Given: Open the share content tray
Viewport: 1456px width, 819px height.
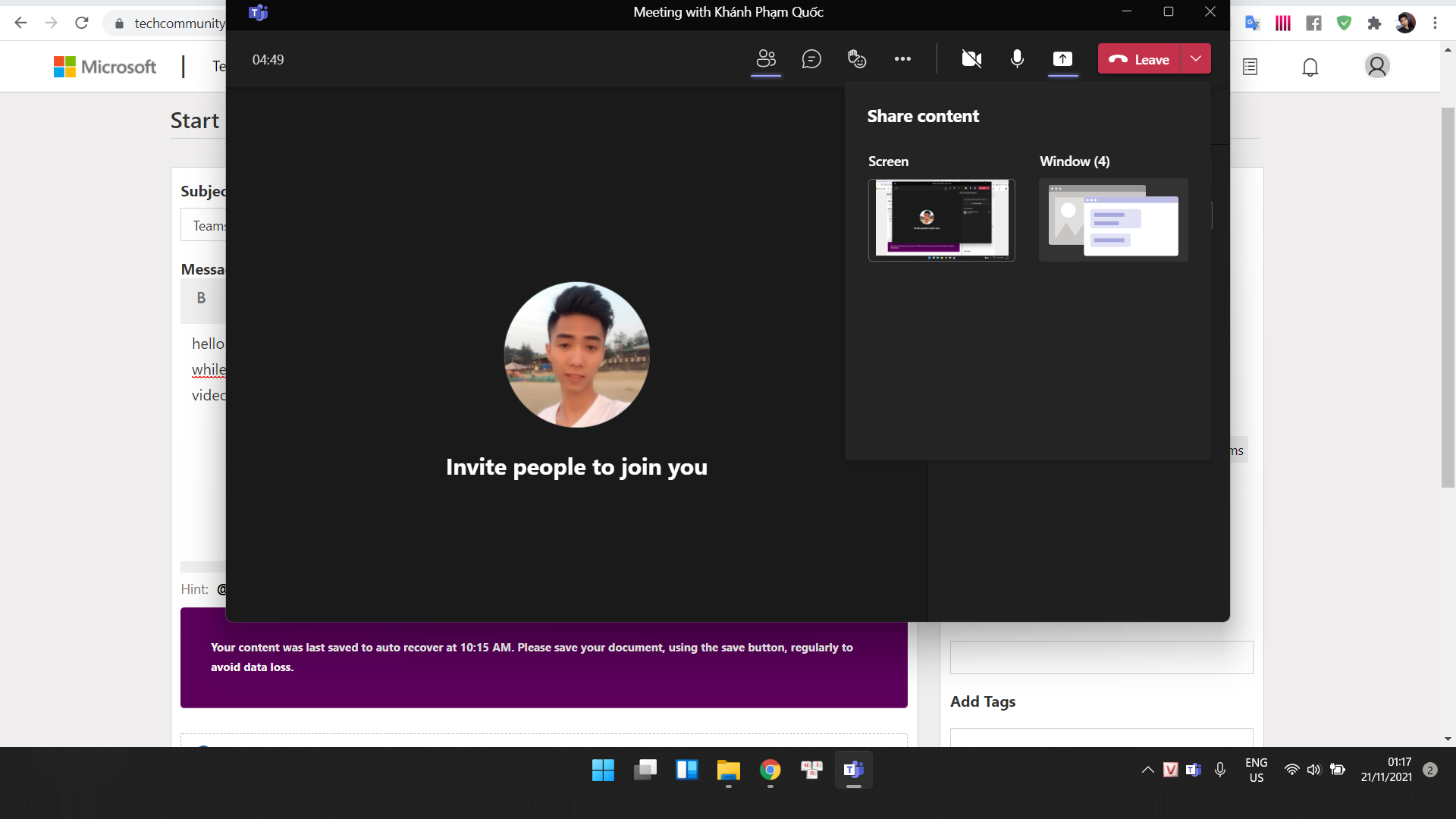Looking at the screenshot, I should point(1062,59).
